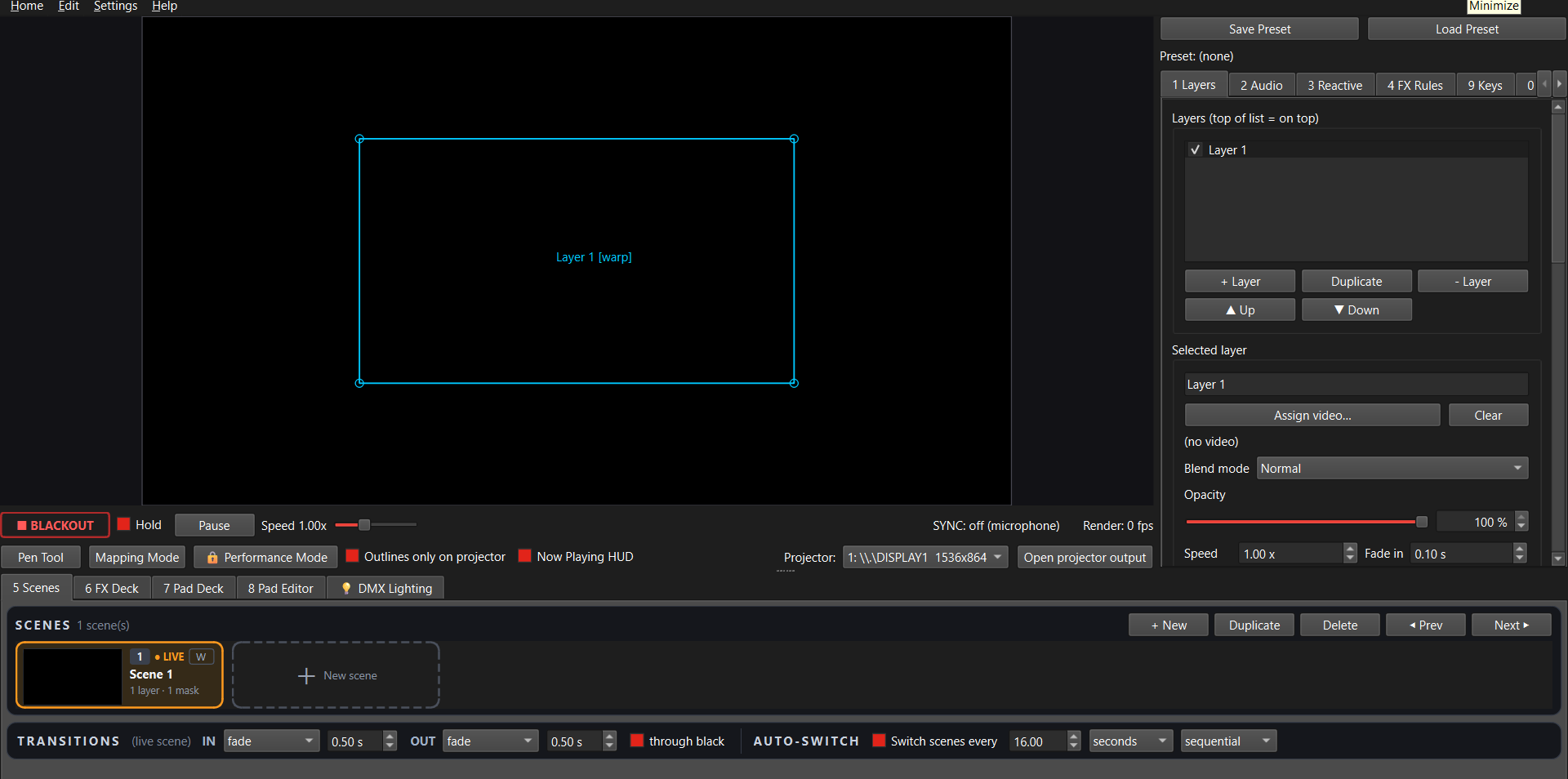Select the Scene 1 thumbnail
The height and width of the screenshot is (779, 1568).
coord(73,676)
